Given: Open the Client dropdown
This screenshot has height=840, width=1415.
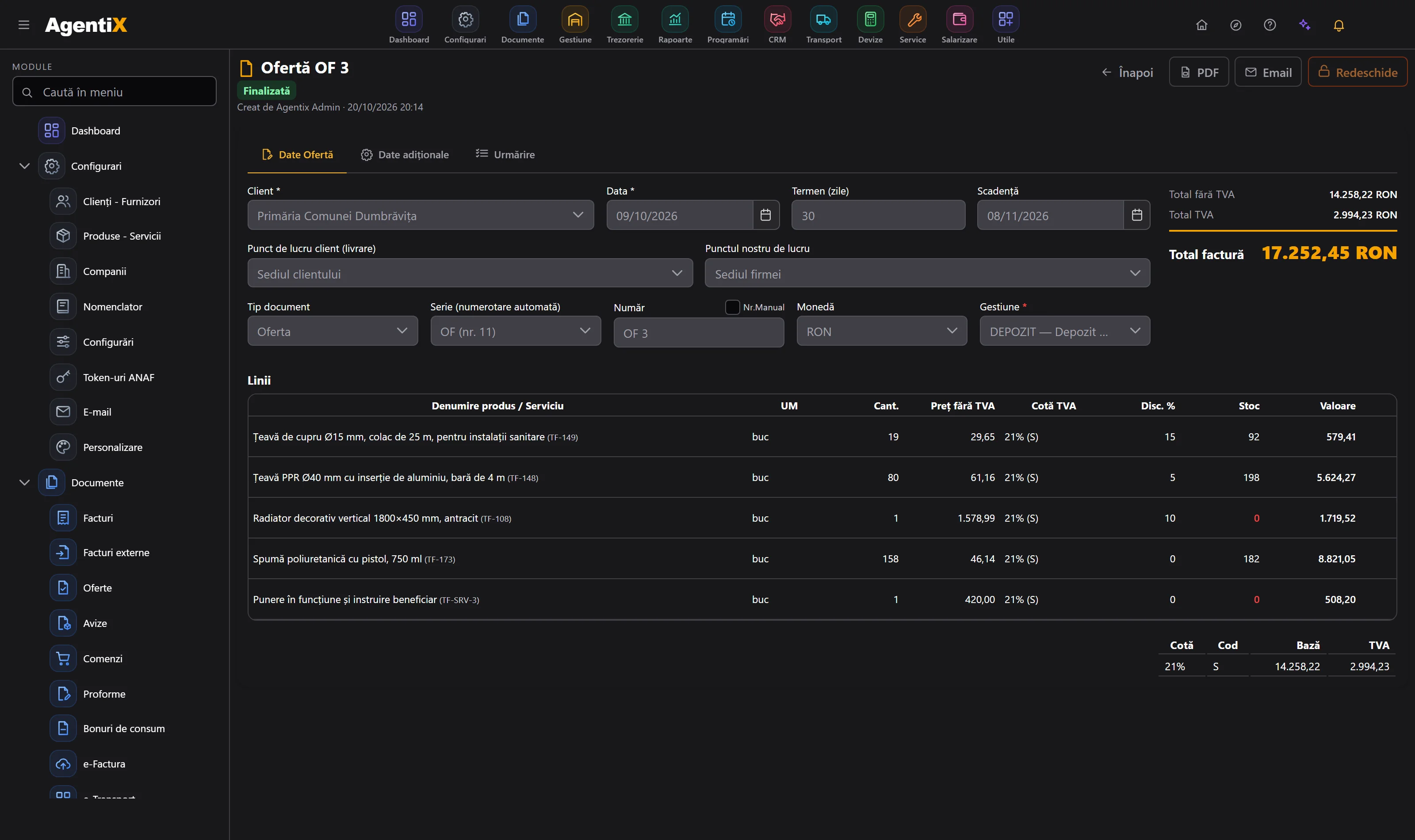Looking at the screenshot, I should point(421,215).
